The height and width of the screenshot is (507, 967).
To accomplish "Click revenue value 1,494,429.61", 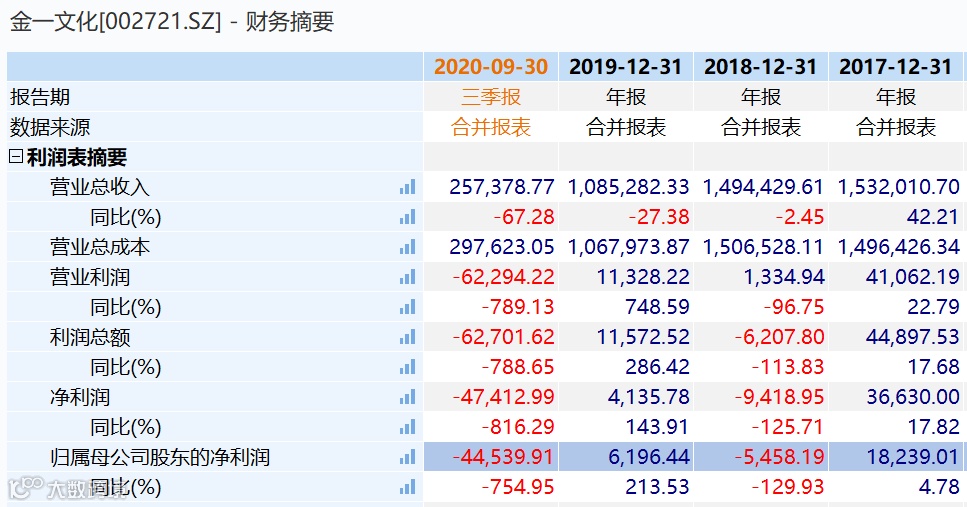I will [763, 187].
